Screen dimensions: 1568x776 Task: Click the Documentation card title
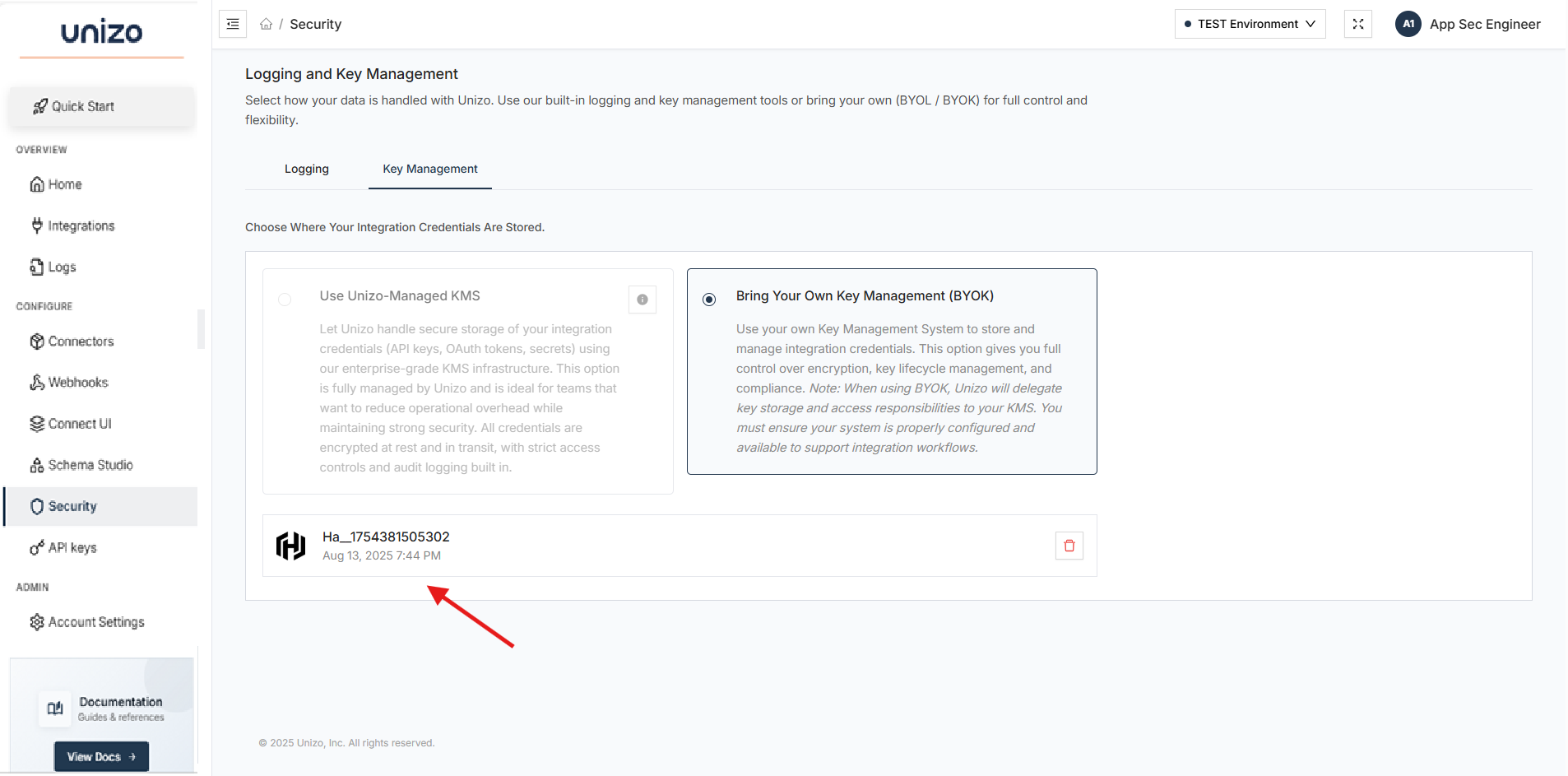[x=121, y=702]
